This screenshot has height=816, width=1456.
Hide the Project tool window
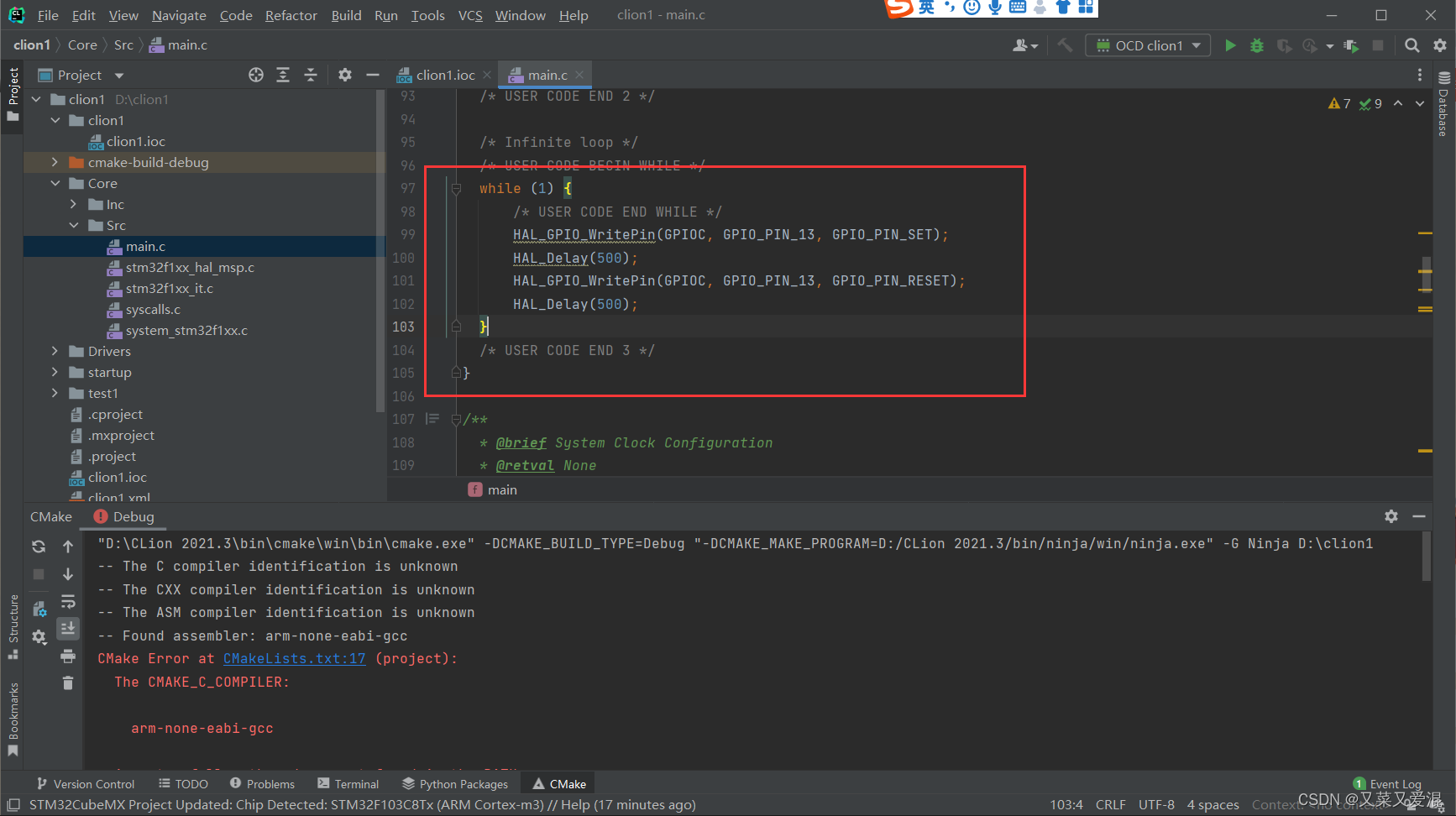click(x=373, y=75)
